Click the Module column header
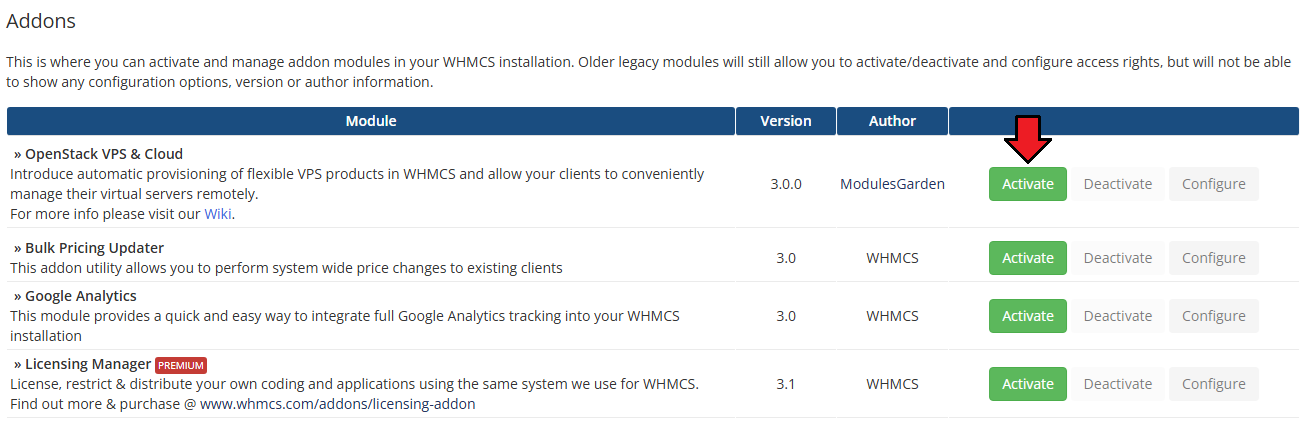The width and height of the screenshot is (1302, 422). pyautogui.click(x=371, y=121)
